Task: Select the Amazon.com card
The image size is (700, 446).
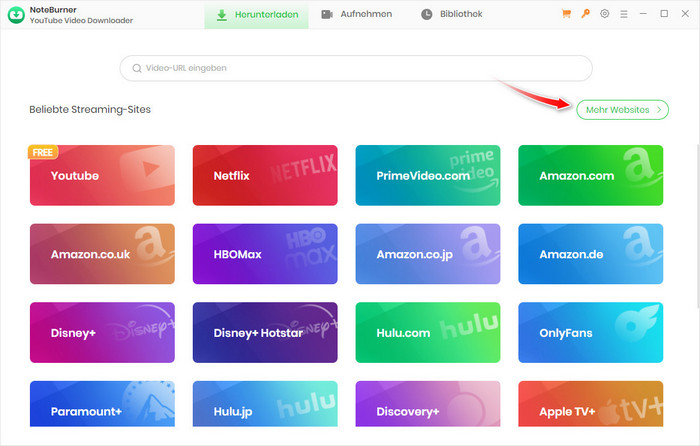Action: click(x=591, y=175)
